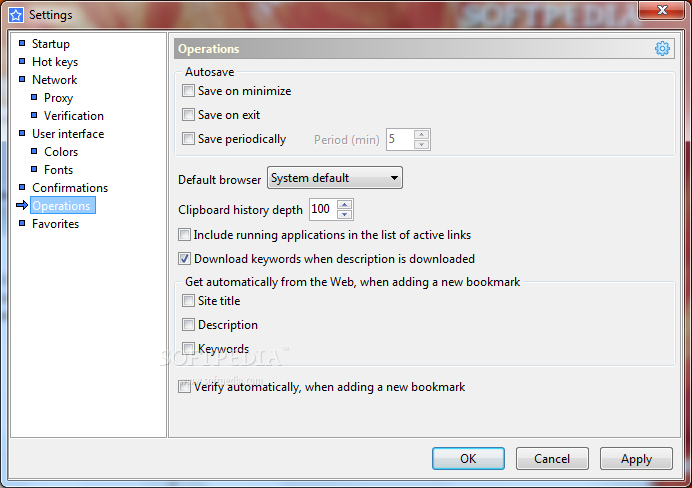The width and height of the screenshot is (692, 488).
Task: Click the Apply button
Action: pyautogui.click(x=636, y=458)
